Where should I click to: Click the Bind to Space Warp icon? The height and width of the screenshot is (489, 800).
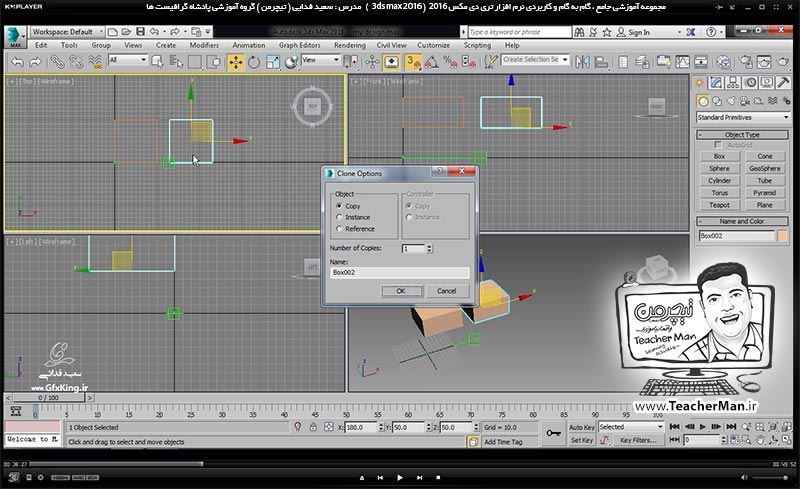[95, 62]
